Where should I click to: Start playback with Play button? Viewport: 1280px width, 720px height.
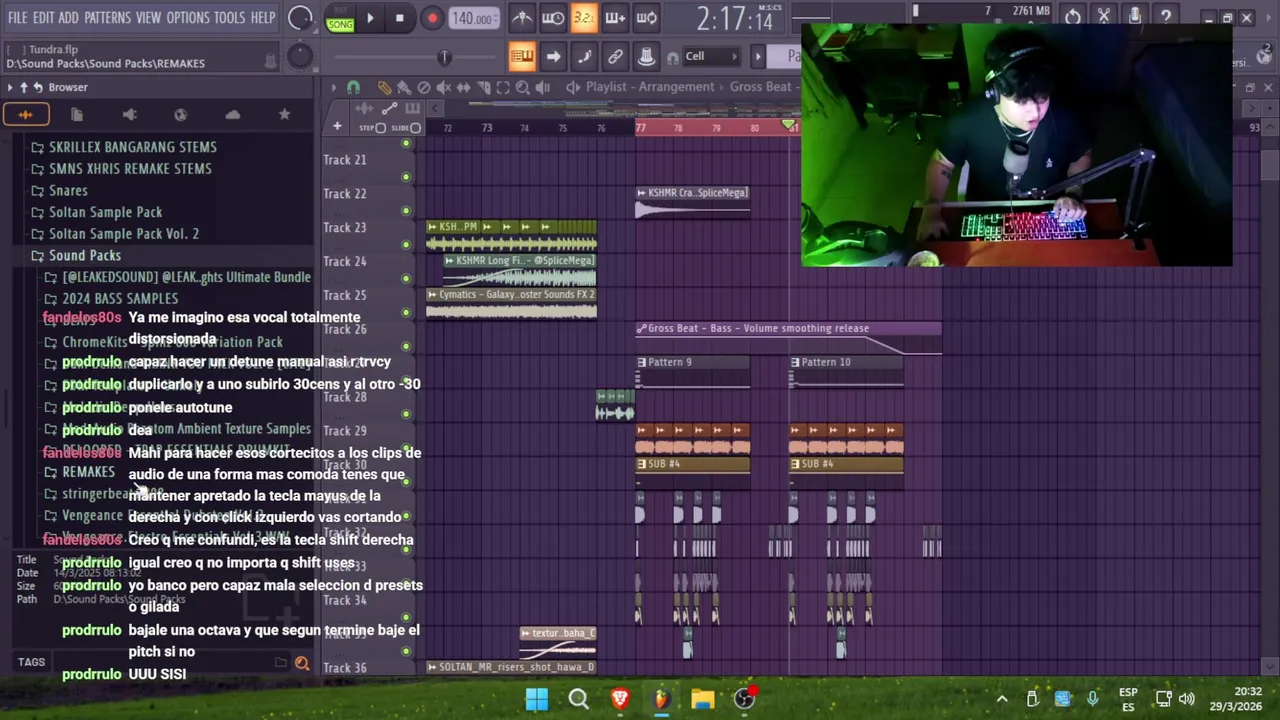click(x=370, y=18)
